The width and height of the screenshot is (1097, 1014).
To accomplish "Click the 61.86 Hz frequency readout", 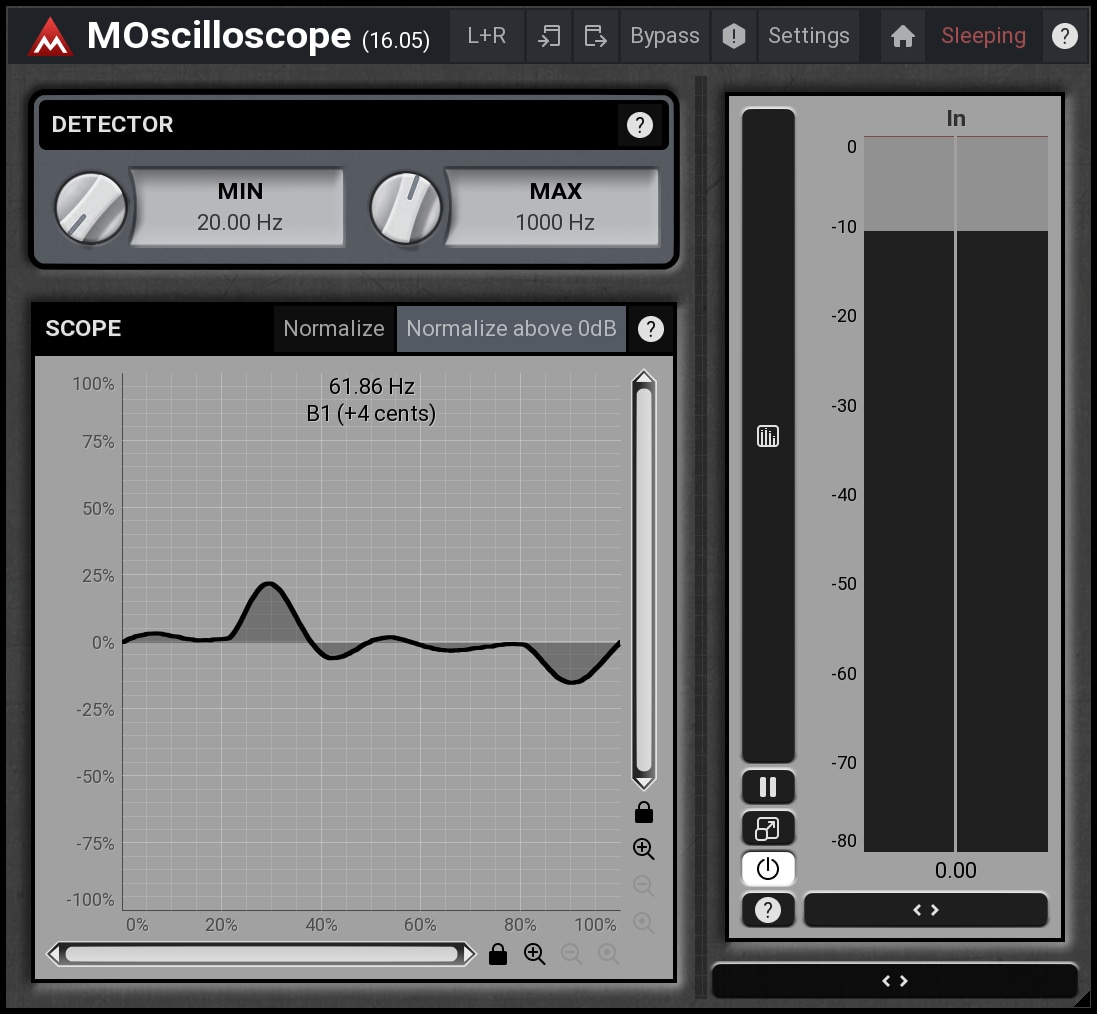I will tap(371, 386).
